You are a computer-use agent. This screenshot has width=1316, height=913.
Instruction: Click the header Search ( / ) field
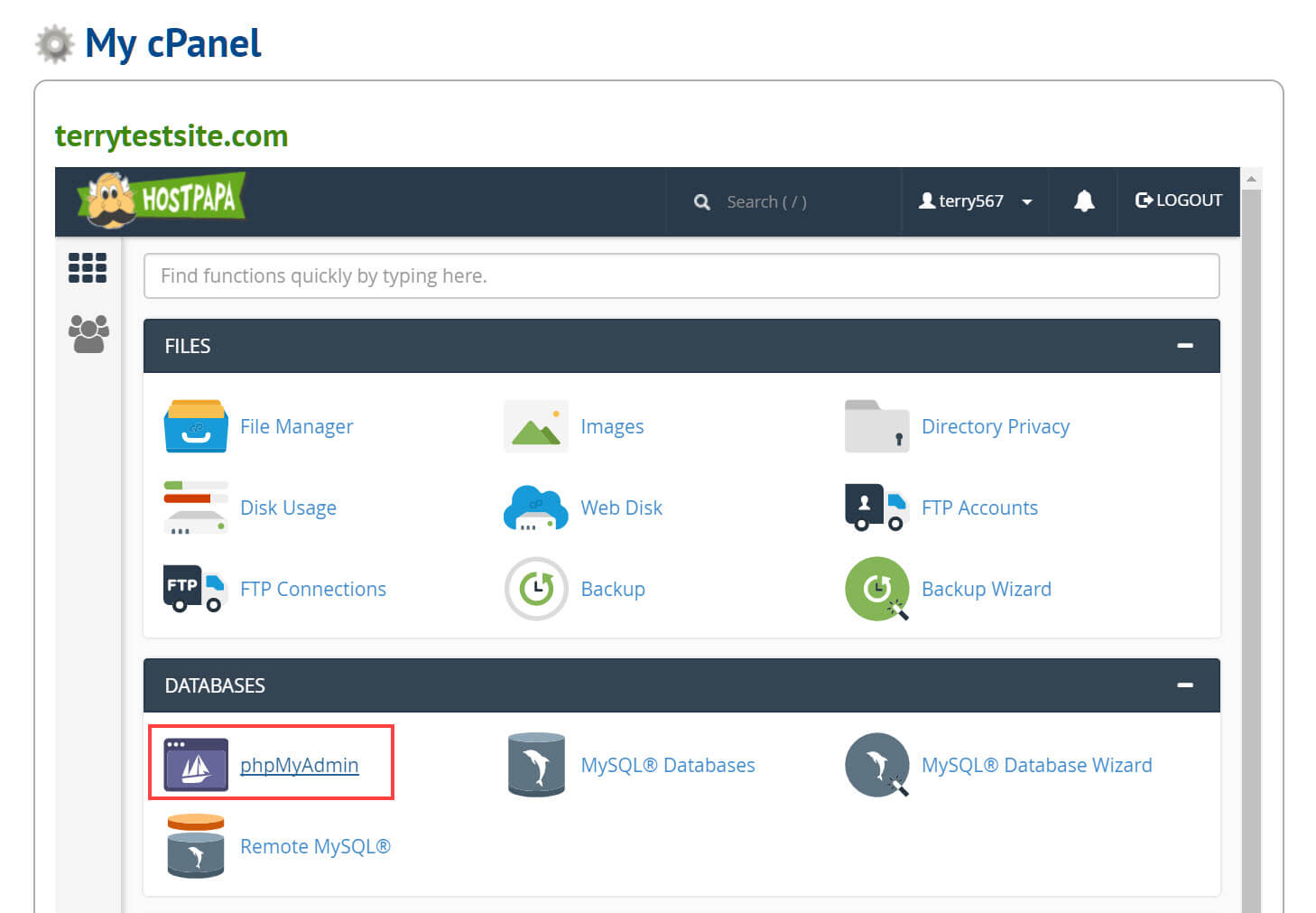pos(783,201)
